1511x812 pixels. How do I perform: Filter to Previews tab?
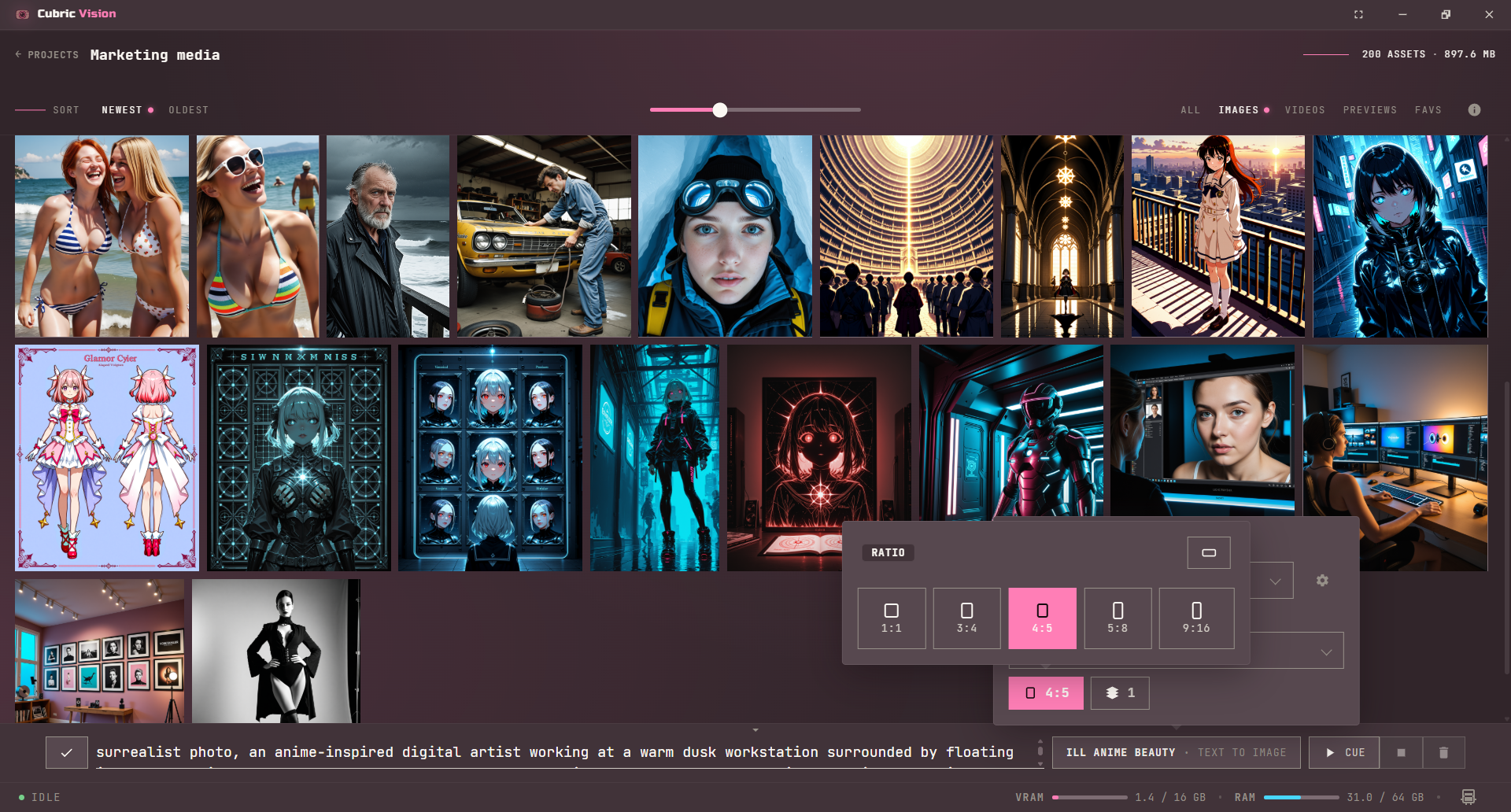(x=1369, y=110)
